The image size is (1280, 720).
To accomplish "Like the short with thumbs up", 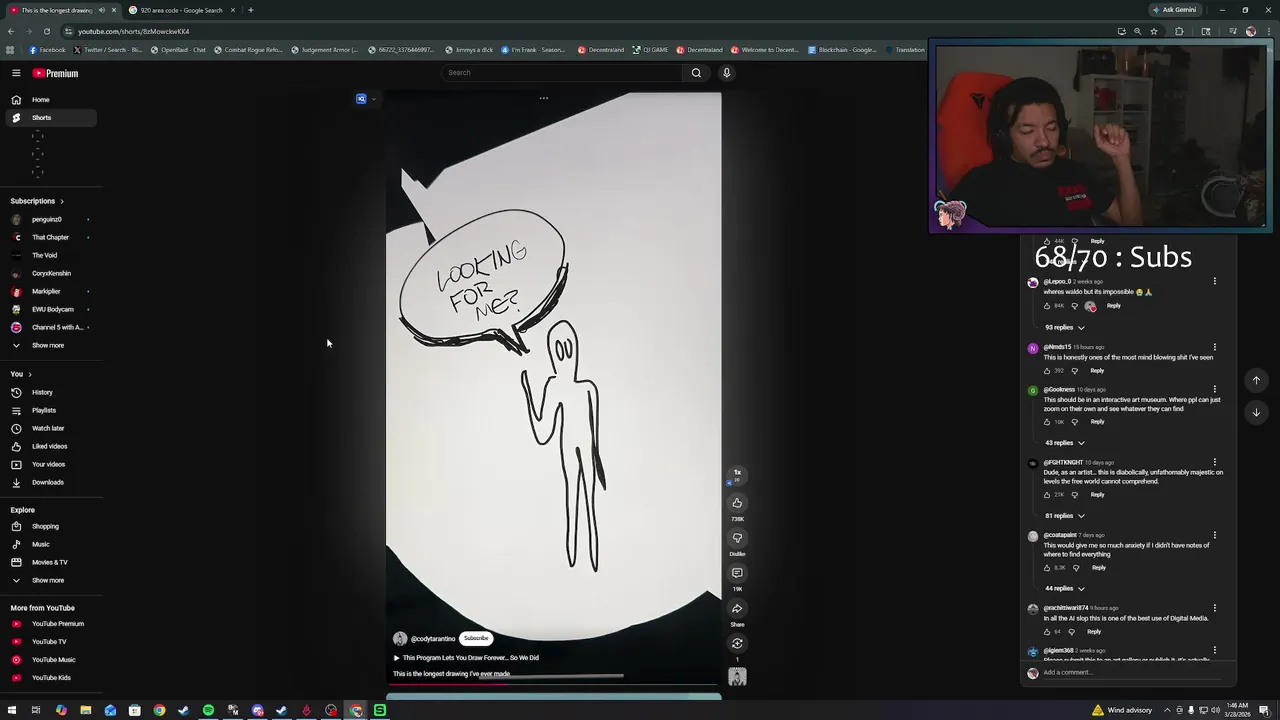I will 737,503.
